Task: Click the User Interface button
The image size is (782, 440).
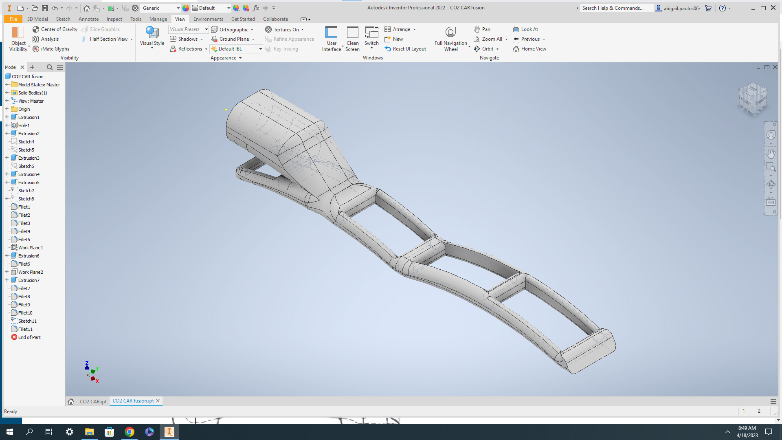Action: pyautogui.click(x=331, y=39)
